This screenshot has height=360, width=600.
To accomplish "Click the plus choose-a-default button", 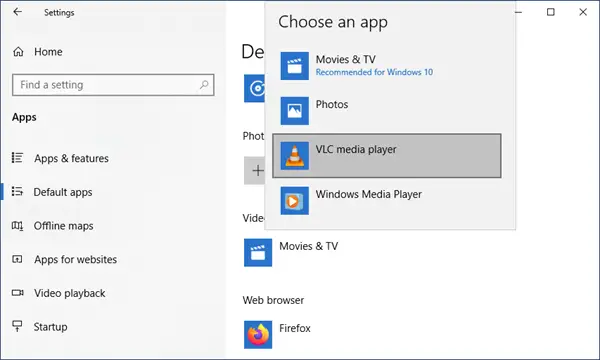I will pyautogui.click(x=255, y=170).
